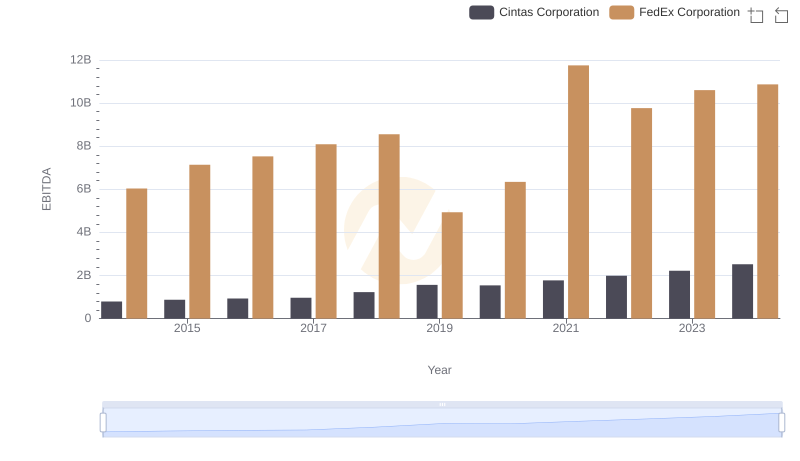Image resolution: width=800 pixels, height=461 pixels.
Task: Click the Cintas bar for 2023
Action: (679, 295)
